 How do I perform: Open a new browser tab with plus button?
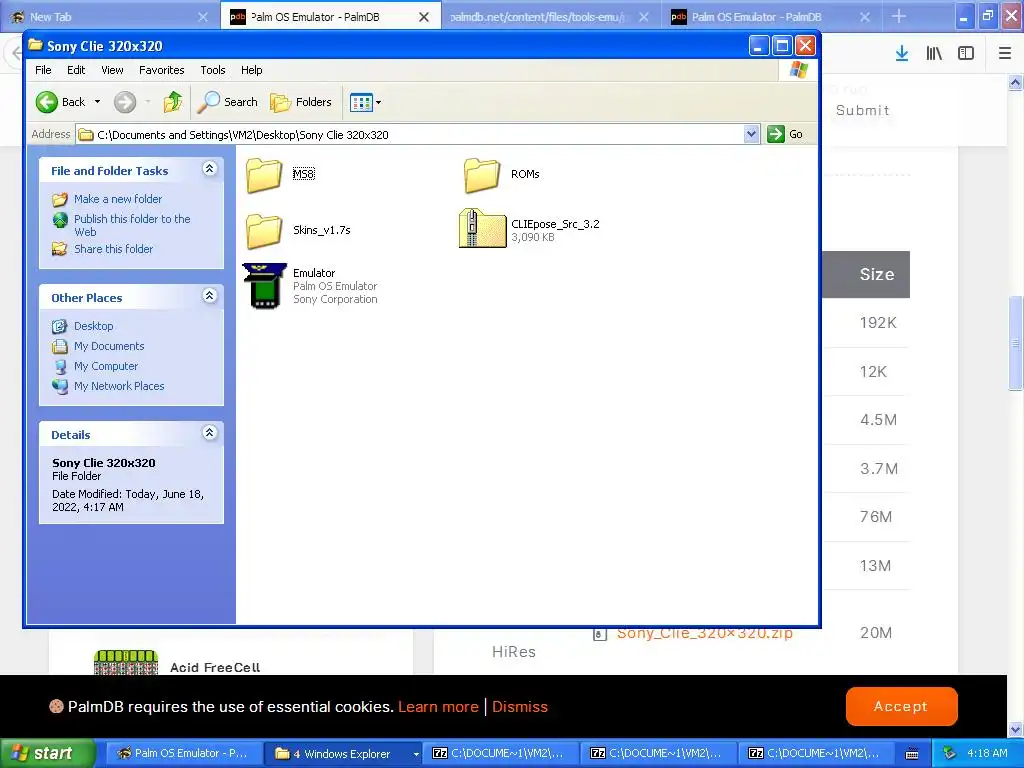[899, 16]
